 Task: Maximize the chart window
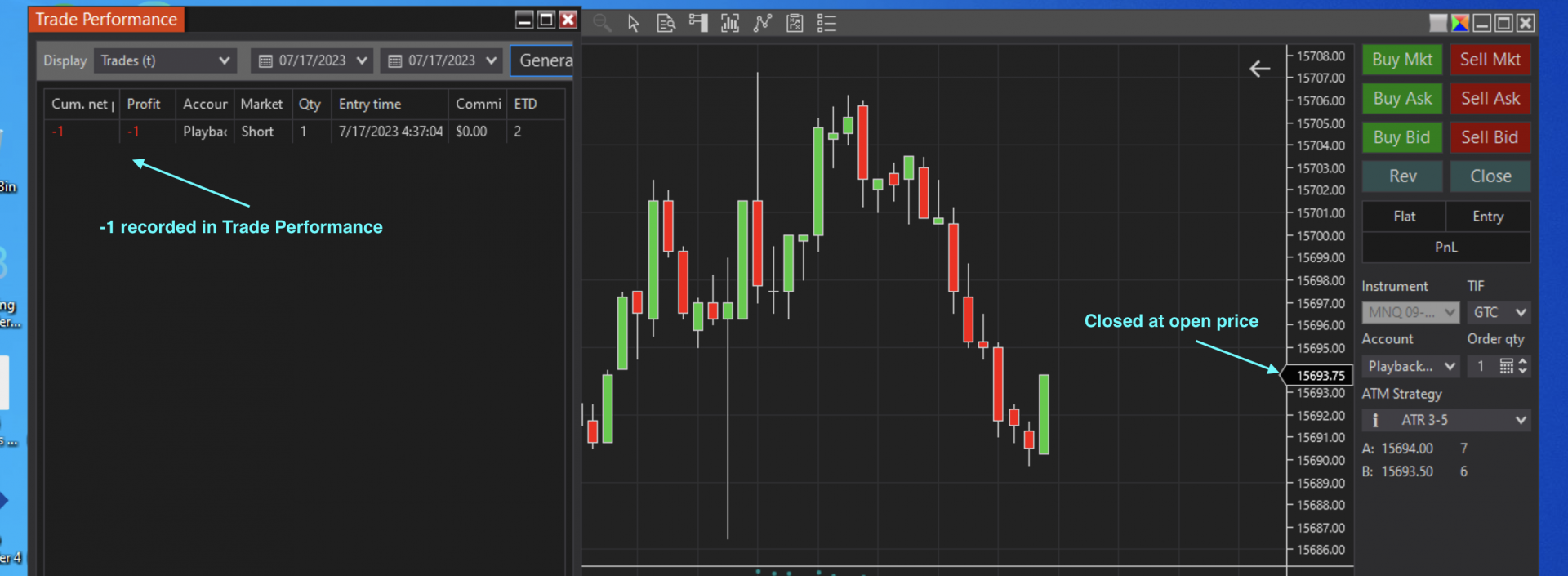1503,23
